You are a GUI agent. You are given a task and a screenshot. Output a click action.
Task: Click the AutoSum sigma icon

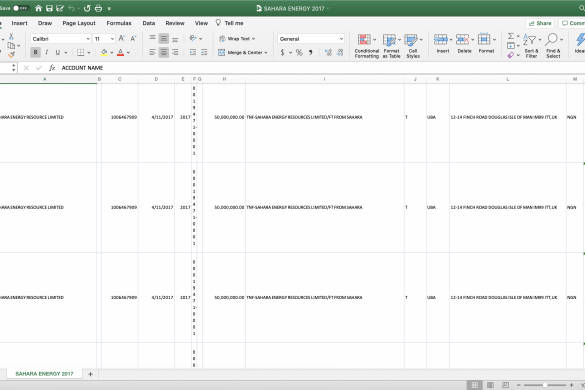[511, 36]
